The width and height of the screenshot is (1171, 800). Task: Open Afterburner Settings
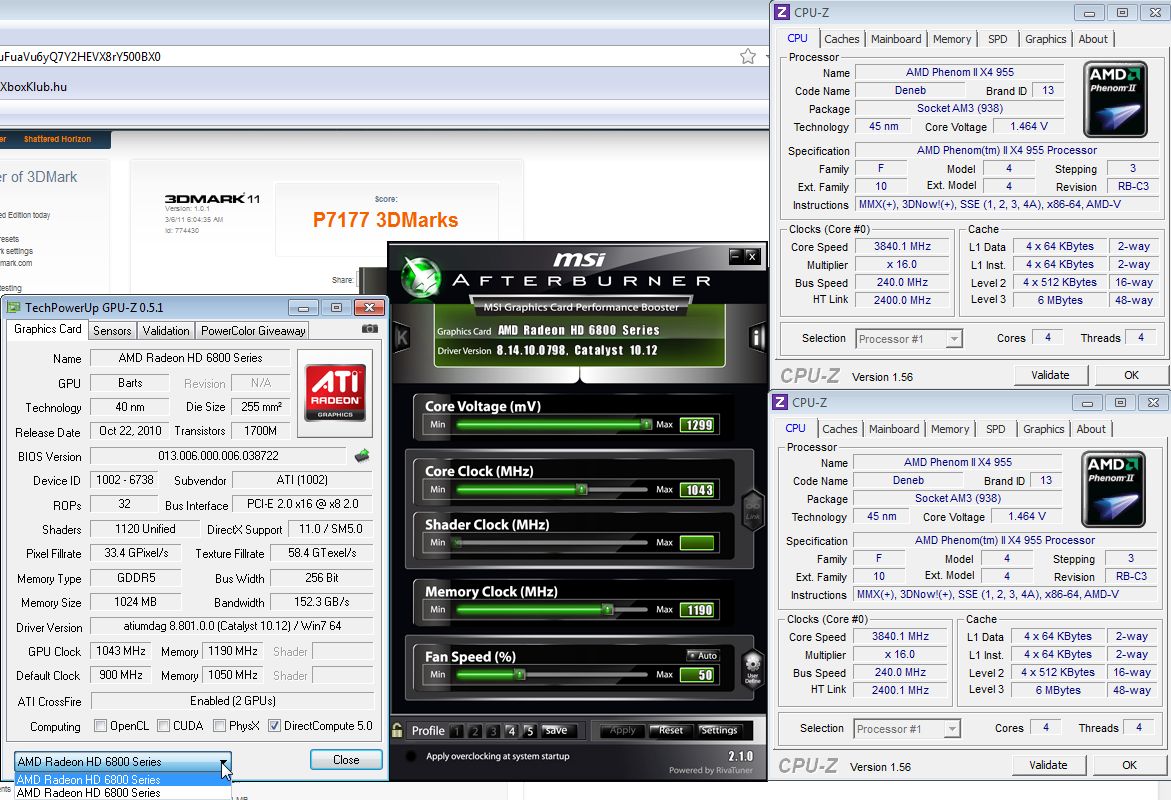pos(719,731)
